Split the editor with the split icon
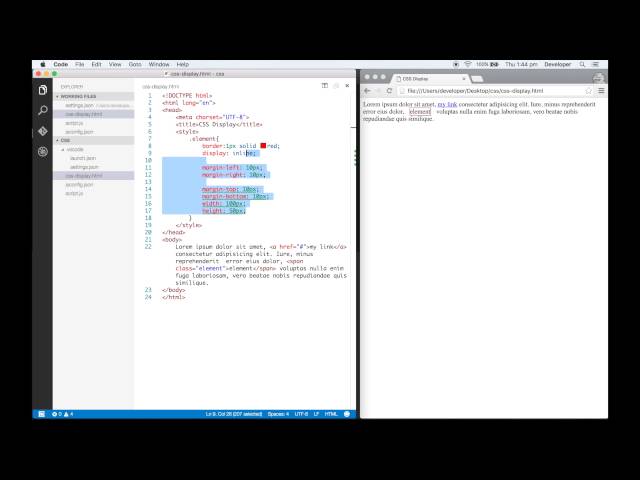Screen dimensions: 640x480 pos(325,86)
